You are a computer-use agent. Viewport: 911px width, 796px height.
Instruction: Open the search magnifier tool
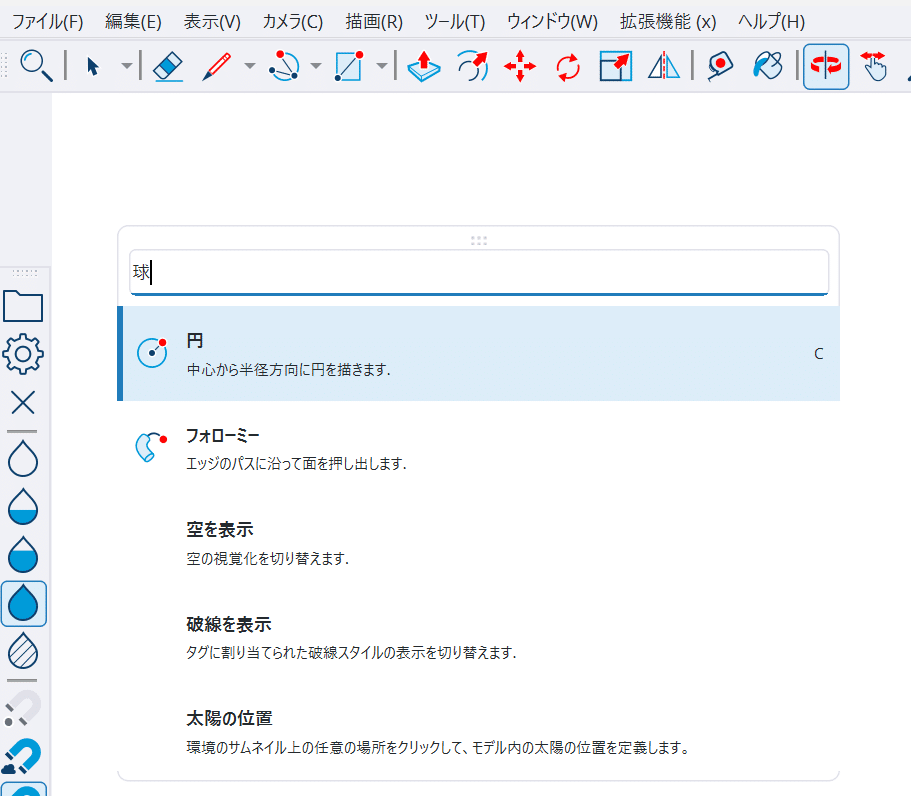[x=36, y=66]
